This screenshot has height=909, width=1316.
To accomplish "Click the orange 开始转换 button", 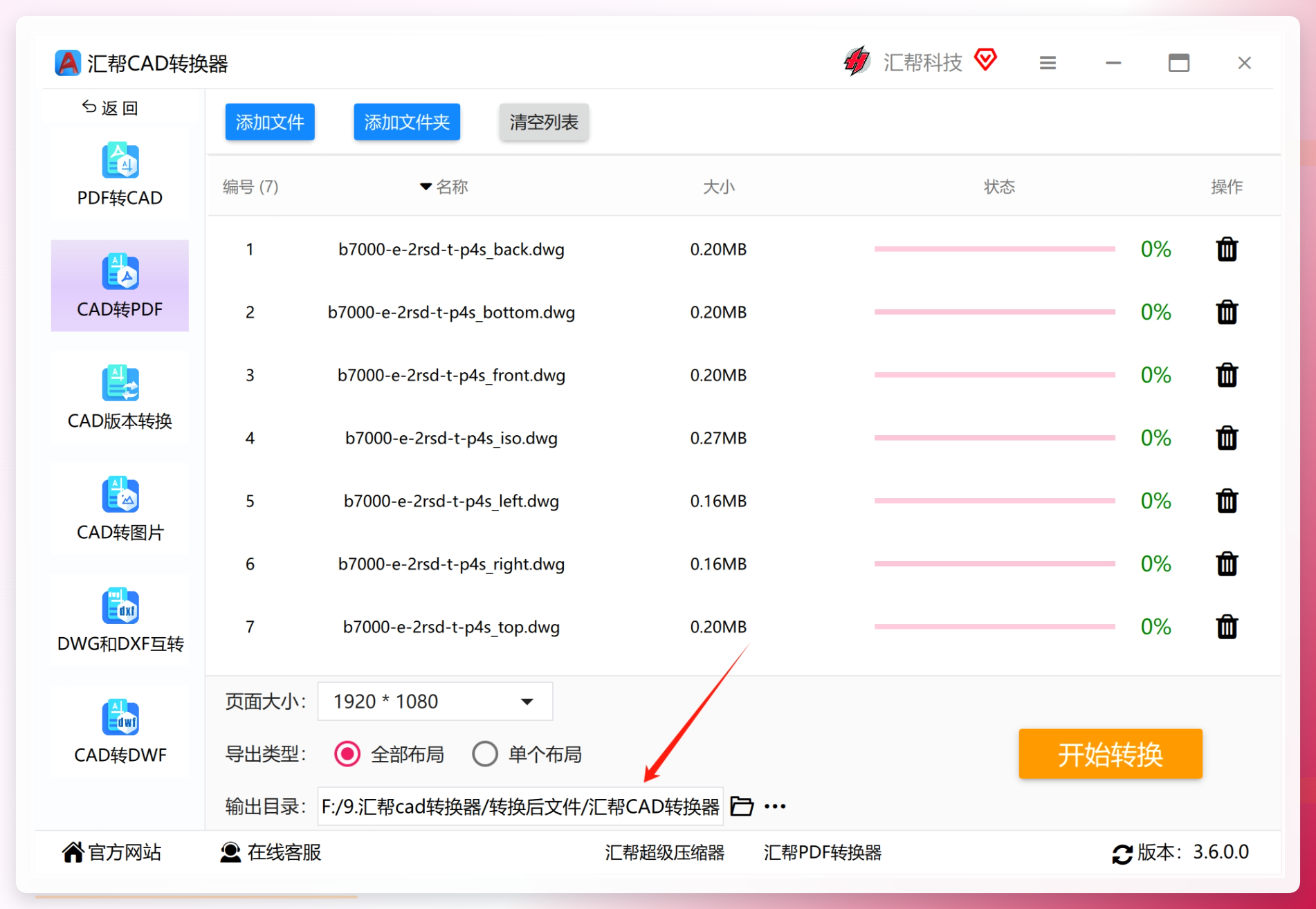I will pyautogui.click(x=1111, y=754).
